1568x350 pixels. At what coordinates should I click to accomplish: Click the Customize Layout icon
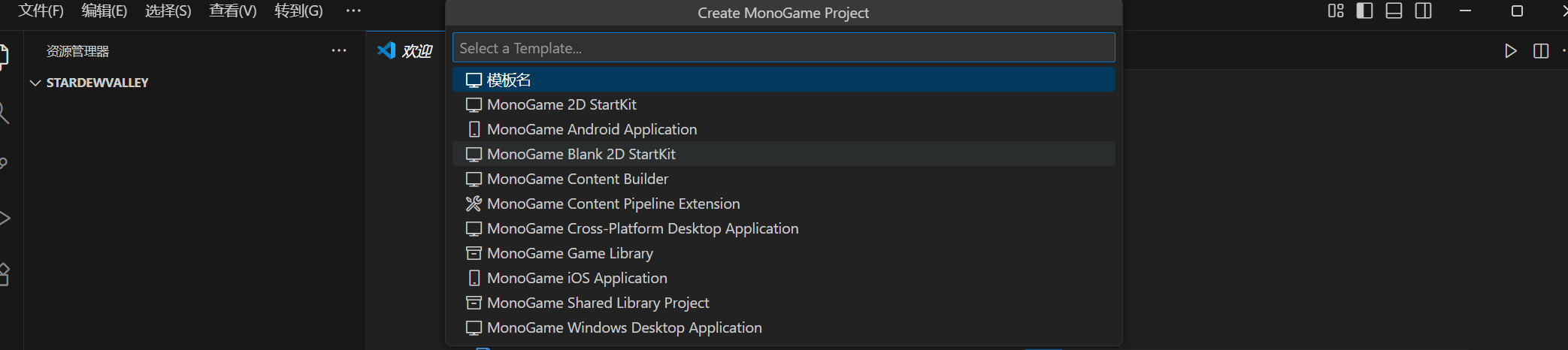point(1336,11)
